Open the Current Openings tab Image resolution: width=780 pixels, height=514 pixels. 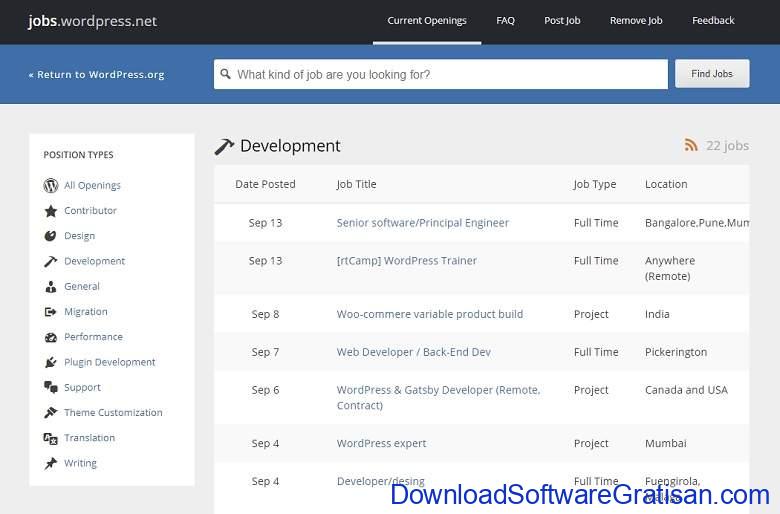pyautogui.click(x=427, y=20)
